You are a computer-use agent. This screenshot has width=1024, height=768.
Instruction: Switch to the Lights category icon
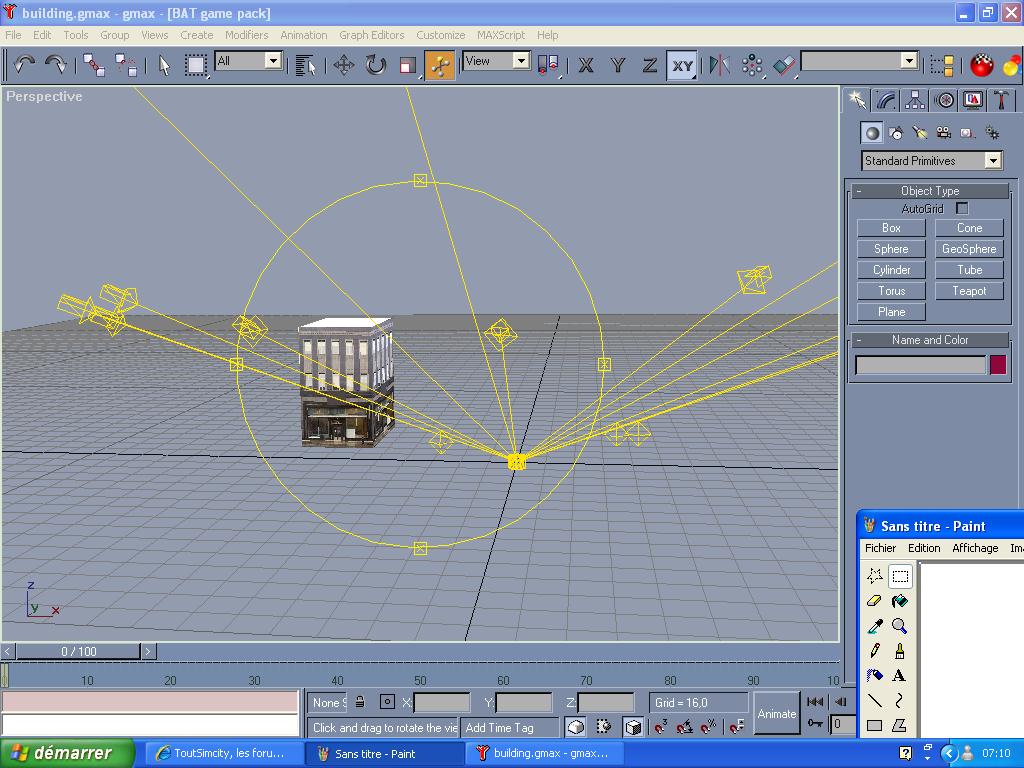click(x=919, y=133)
